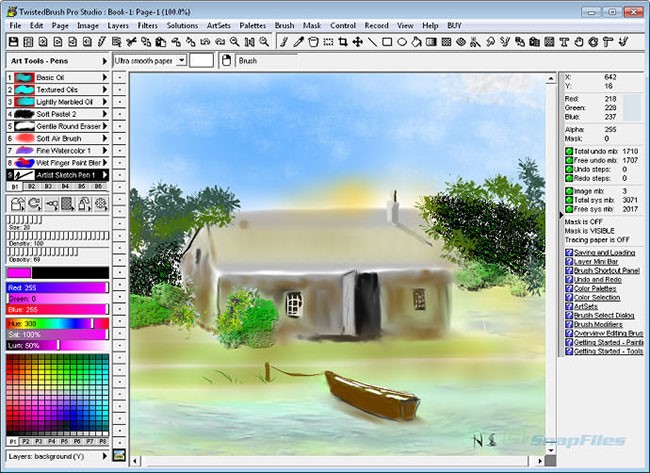Click the checkered texture panel icon
650x473 pixels.
click(68, 204)
